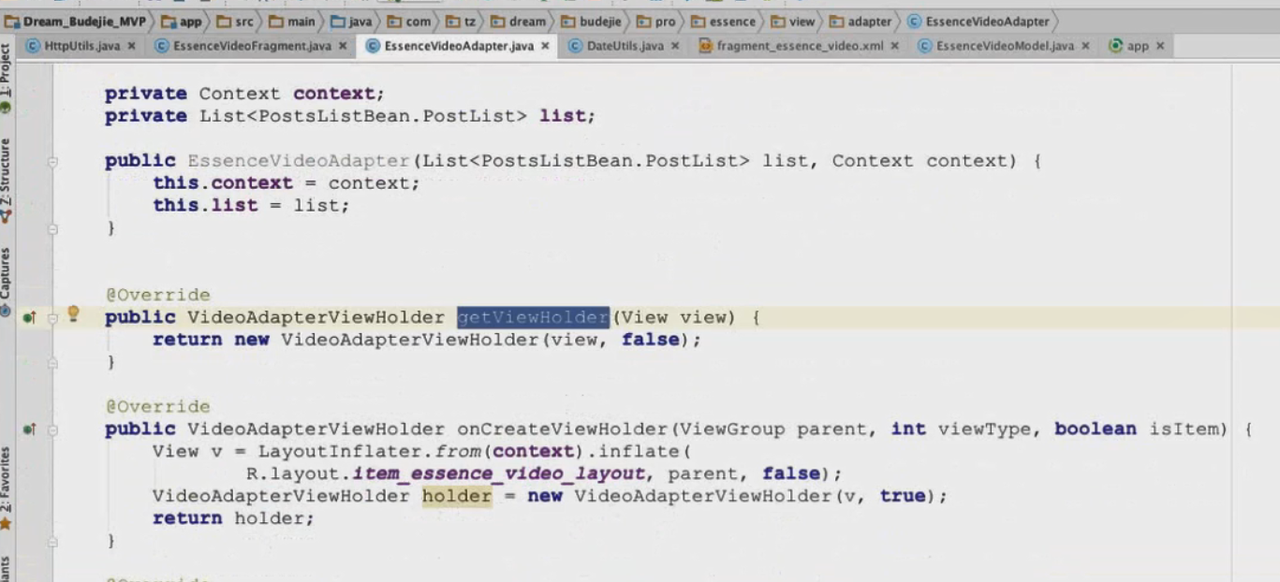The height and width of the screenshot is (582, 1280).
Task: Open the Captures tool window
Action: click(x=6, y=281)
